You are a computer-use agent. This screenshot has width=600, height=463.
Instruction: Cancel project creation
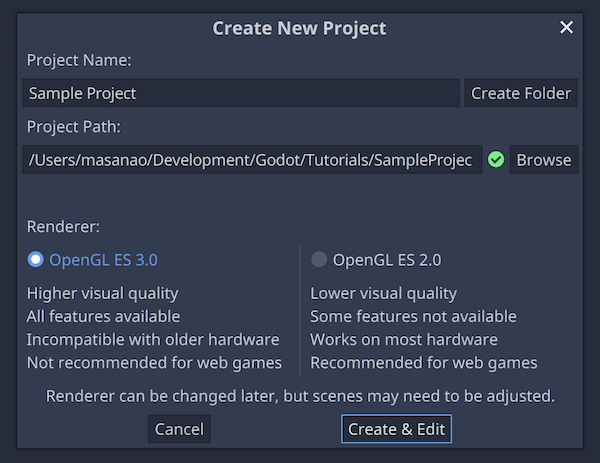click(179, 429)
